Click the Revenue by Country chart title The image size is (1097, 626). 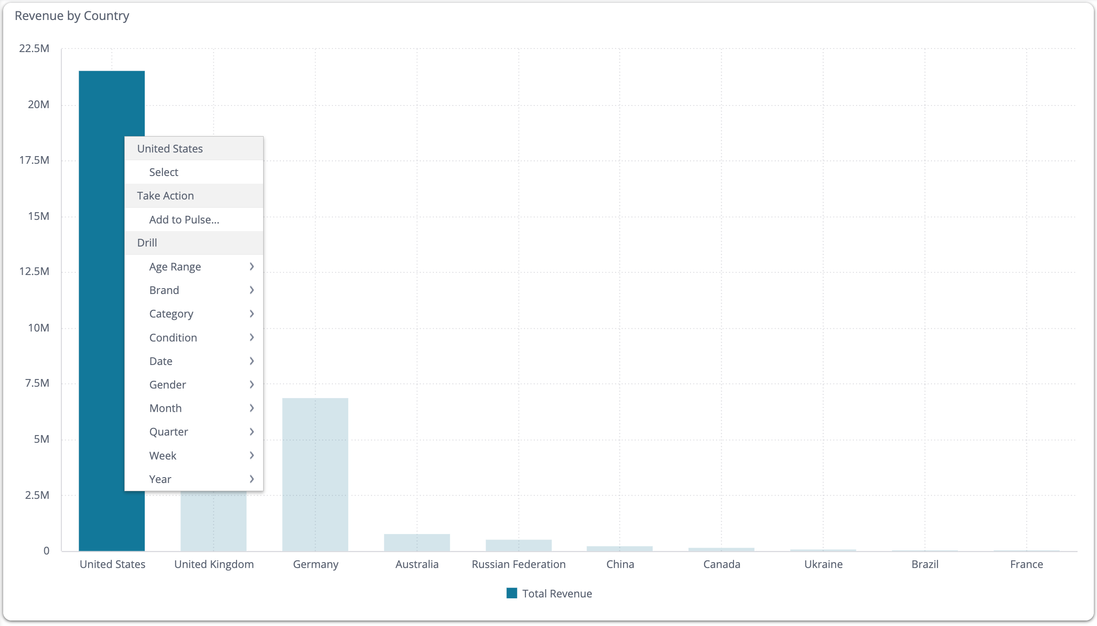pos(72,16)
